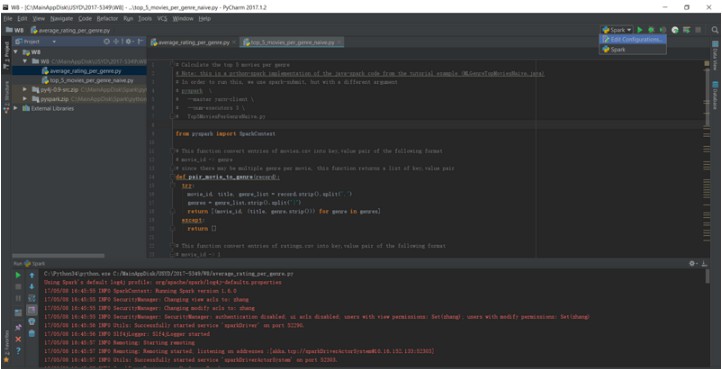Close the average_rating_per_genre.py editor tab
722x369 pixels.
[234, 42]
